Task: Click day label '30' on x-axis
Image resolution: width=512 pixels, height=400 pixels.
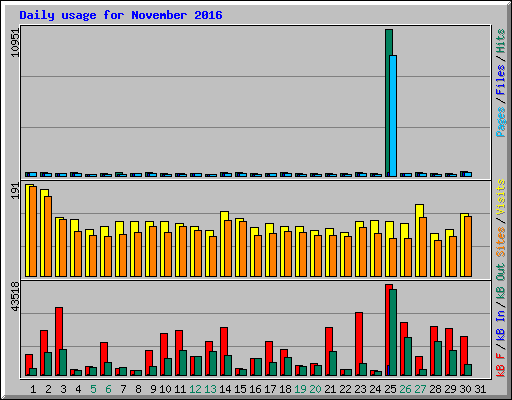Action: [x=465, y=389]
